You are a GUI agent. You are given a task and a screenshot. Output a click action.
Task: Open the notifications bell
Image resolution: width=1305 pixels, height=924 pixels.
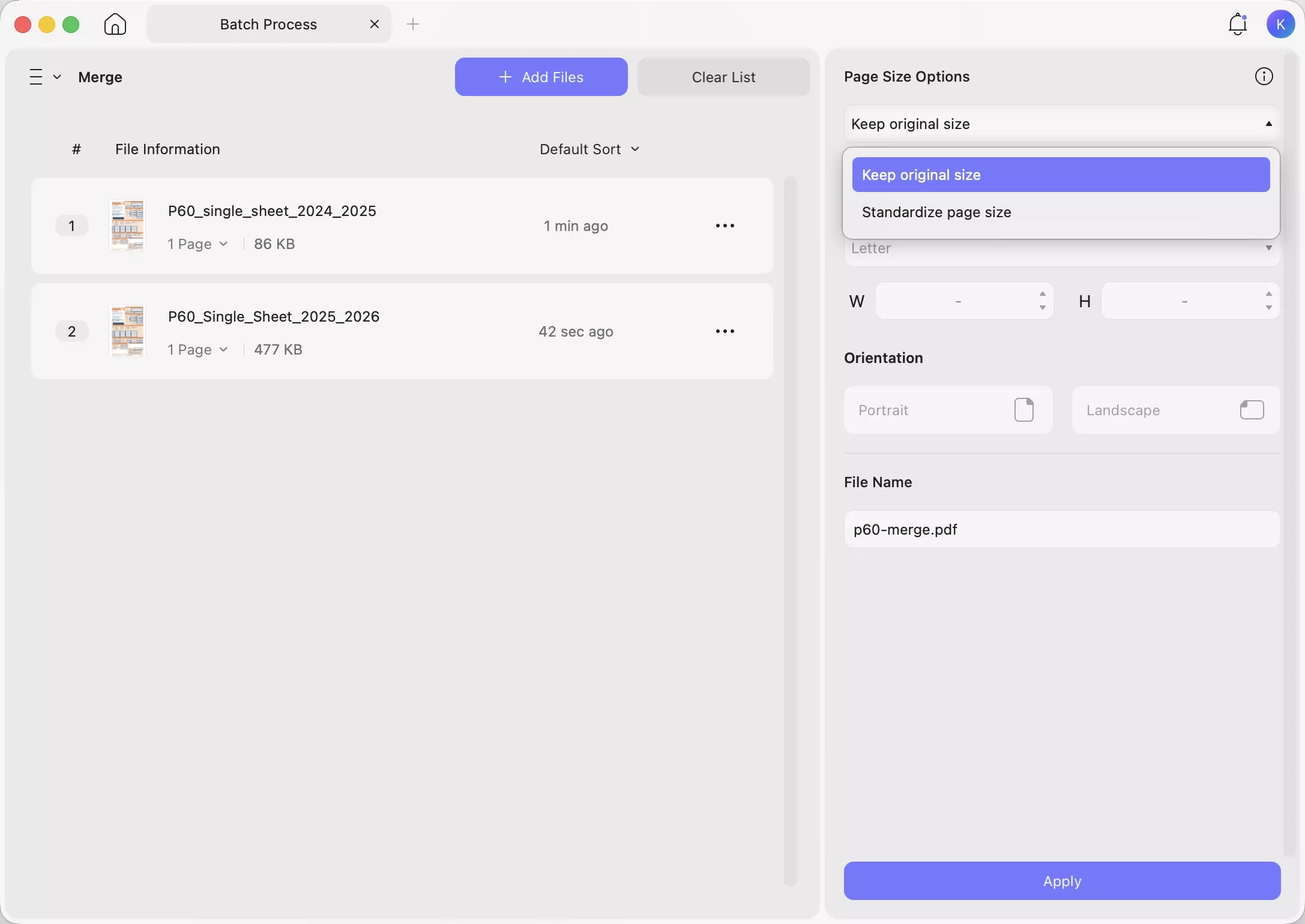pos(1237,25)
